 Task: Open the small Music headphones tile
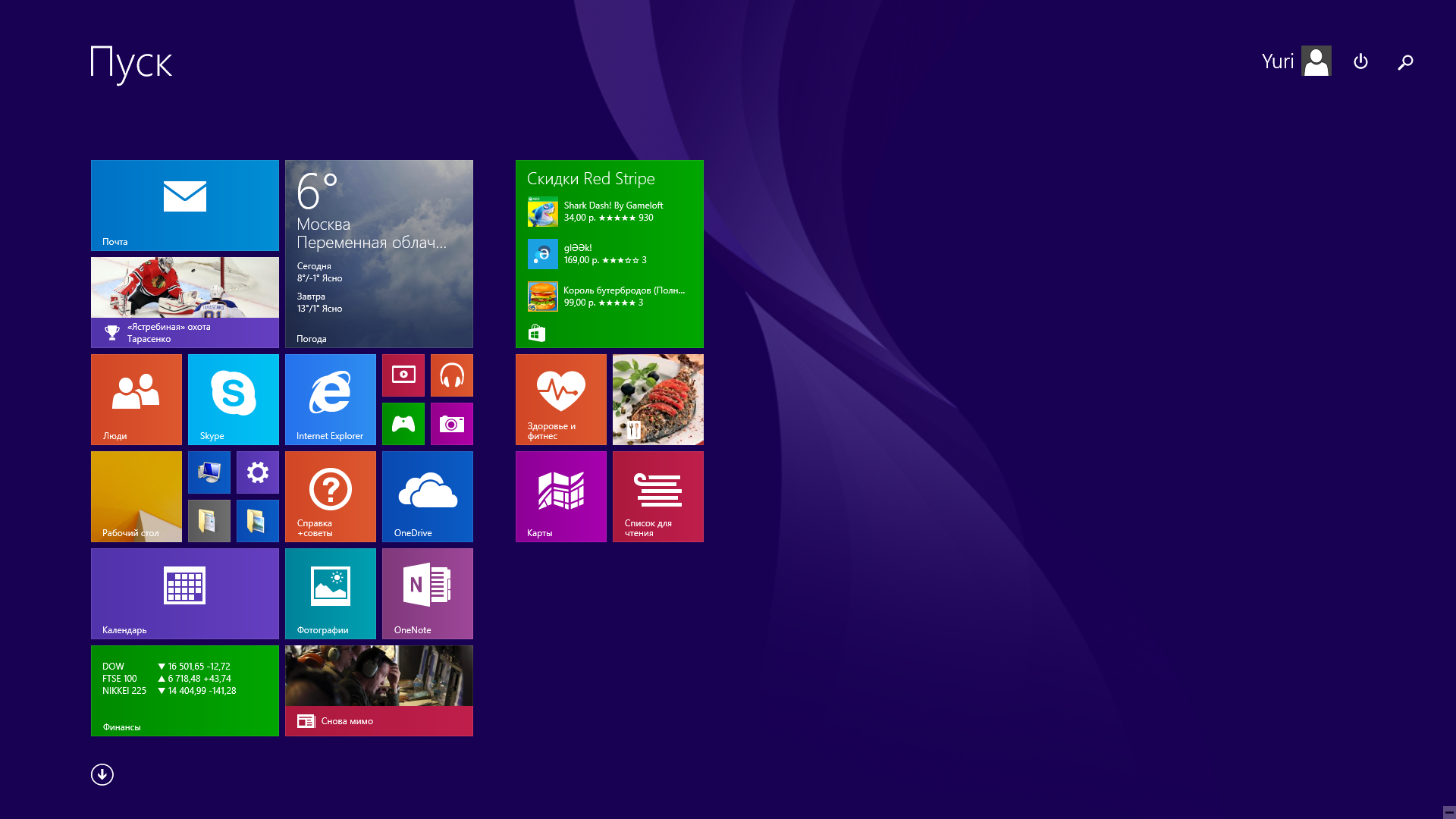[x=452, y=375]
